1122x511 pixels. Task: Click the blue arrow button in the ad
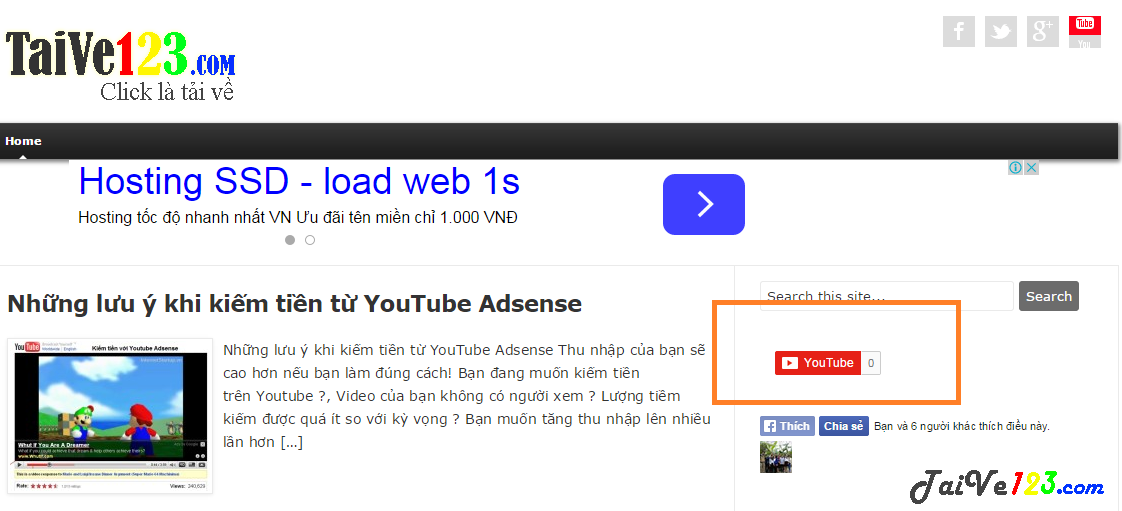pyautogui.click(x=703, y=205)
